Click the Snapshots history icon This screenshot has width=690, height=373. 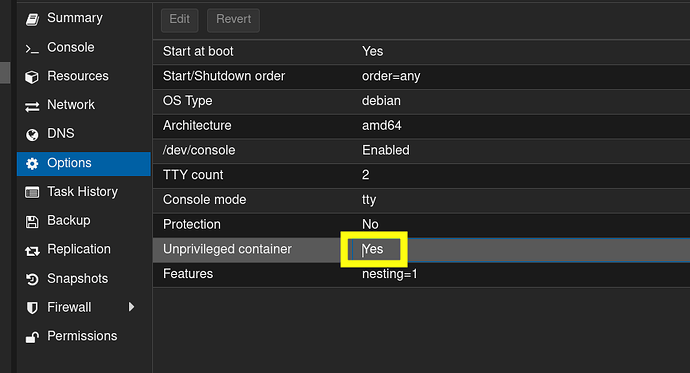point(32,279)
